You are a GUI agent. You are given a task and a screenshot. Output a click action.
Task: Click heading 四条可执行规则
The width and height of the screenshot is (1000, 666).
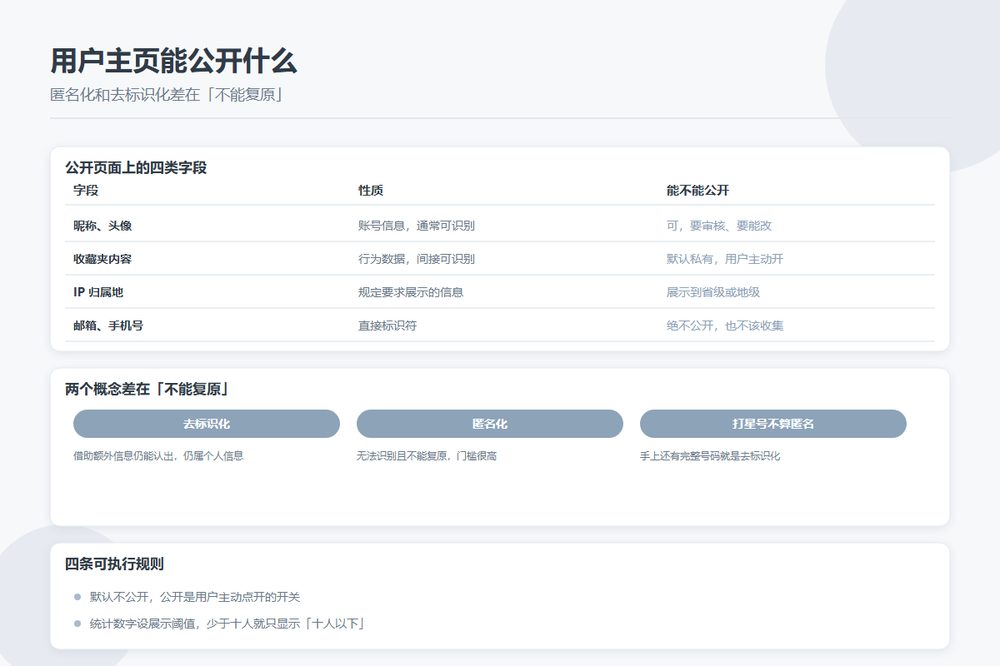pyautogui.click(x=114, y=564)
